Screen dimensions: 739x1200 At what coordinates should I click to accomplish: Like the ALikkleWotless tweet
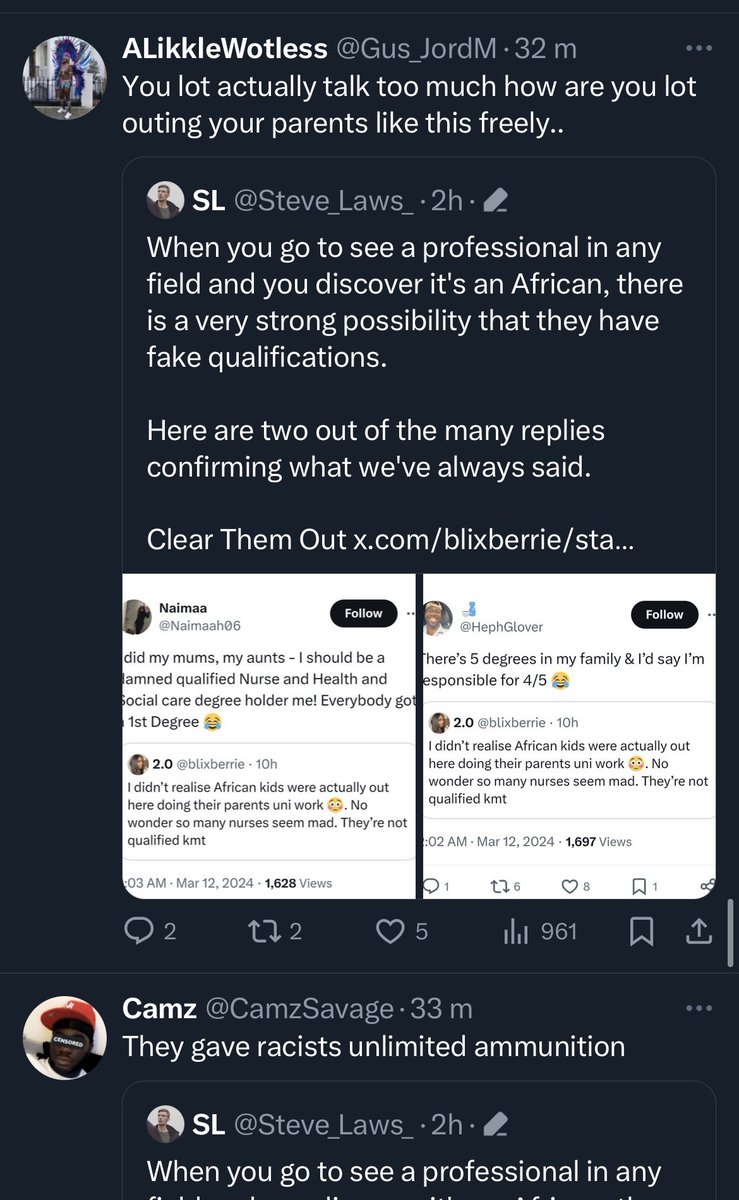click(x=388, y=932)
